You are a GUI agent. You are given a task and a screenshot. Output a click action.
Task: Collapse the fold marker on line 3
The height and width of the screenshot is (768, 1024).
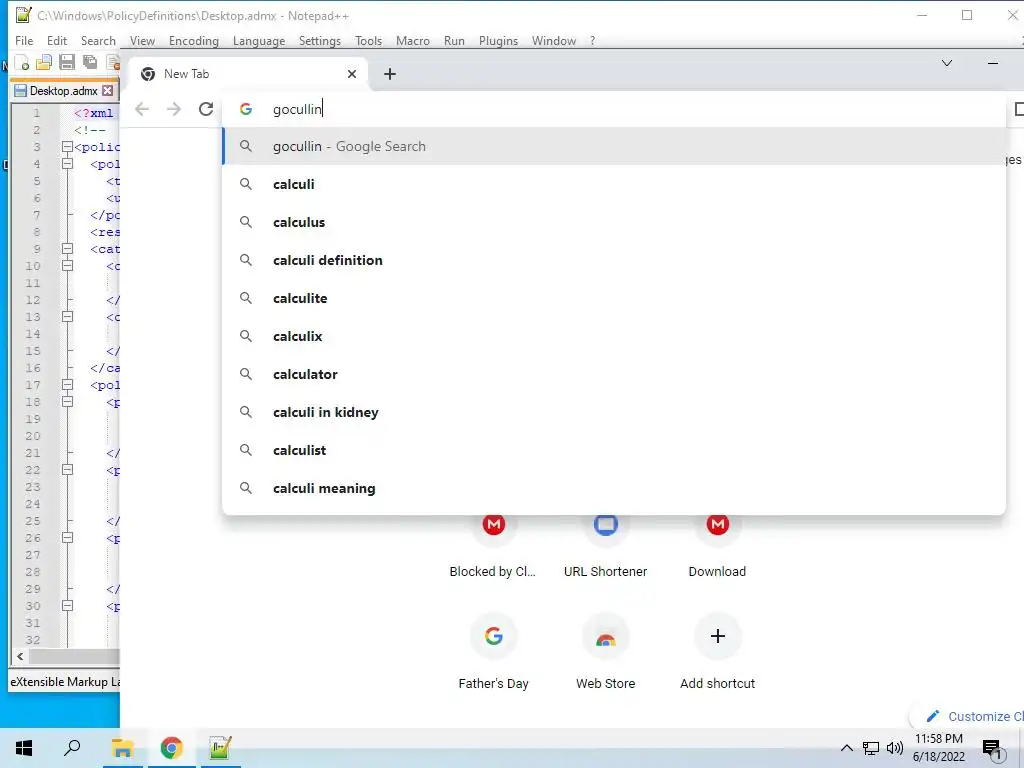point(67,147)
